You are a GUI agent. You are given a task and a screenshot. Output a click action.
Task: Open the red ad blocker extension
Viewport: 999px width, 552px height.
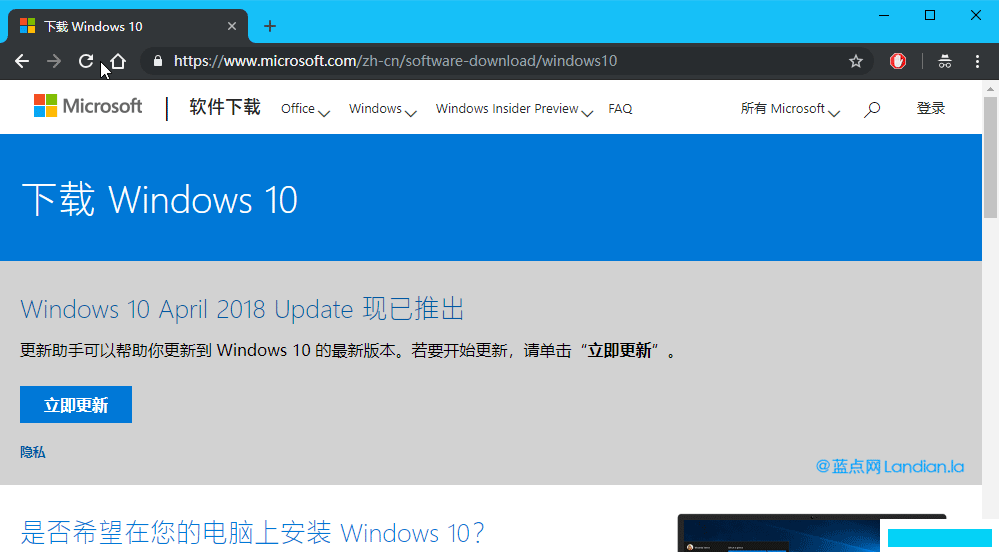898,61
